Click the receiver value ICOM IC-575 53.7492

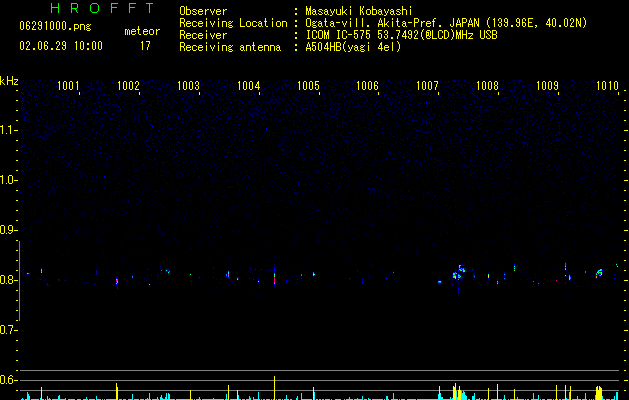point(401,35)
